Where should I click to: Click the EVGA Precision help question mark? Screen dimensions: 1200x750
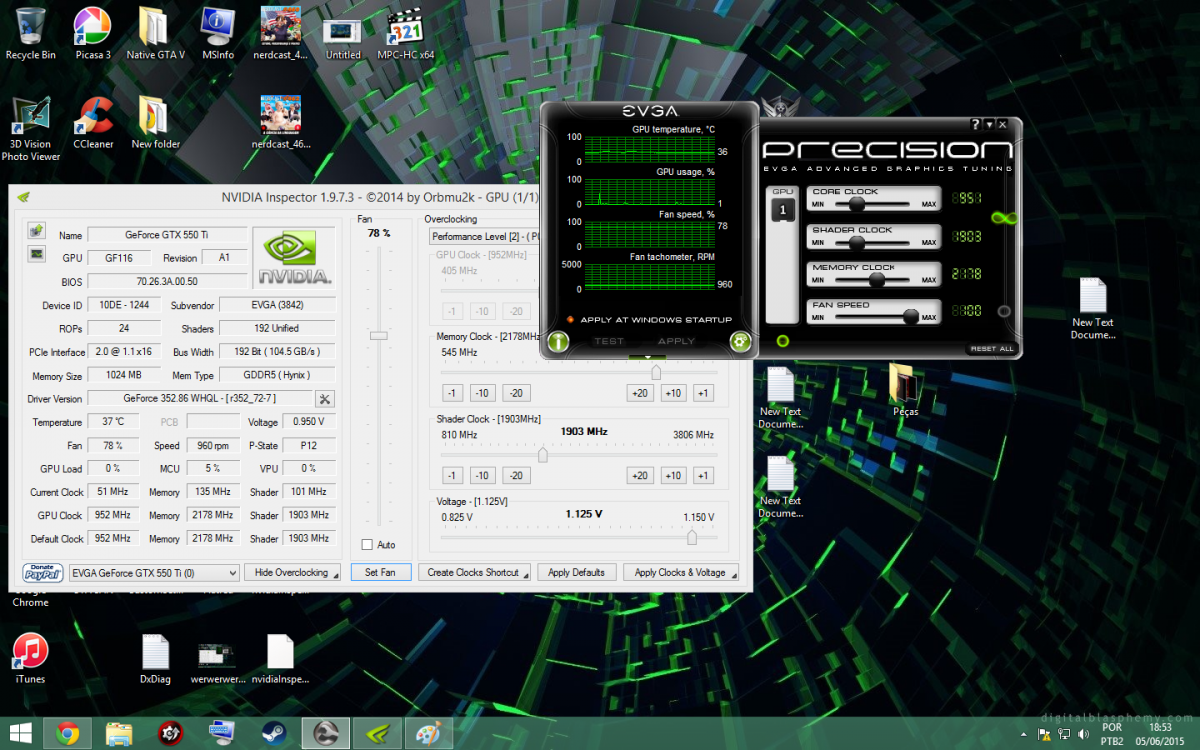(976, 125)
